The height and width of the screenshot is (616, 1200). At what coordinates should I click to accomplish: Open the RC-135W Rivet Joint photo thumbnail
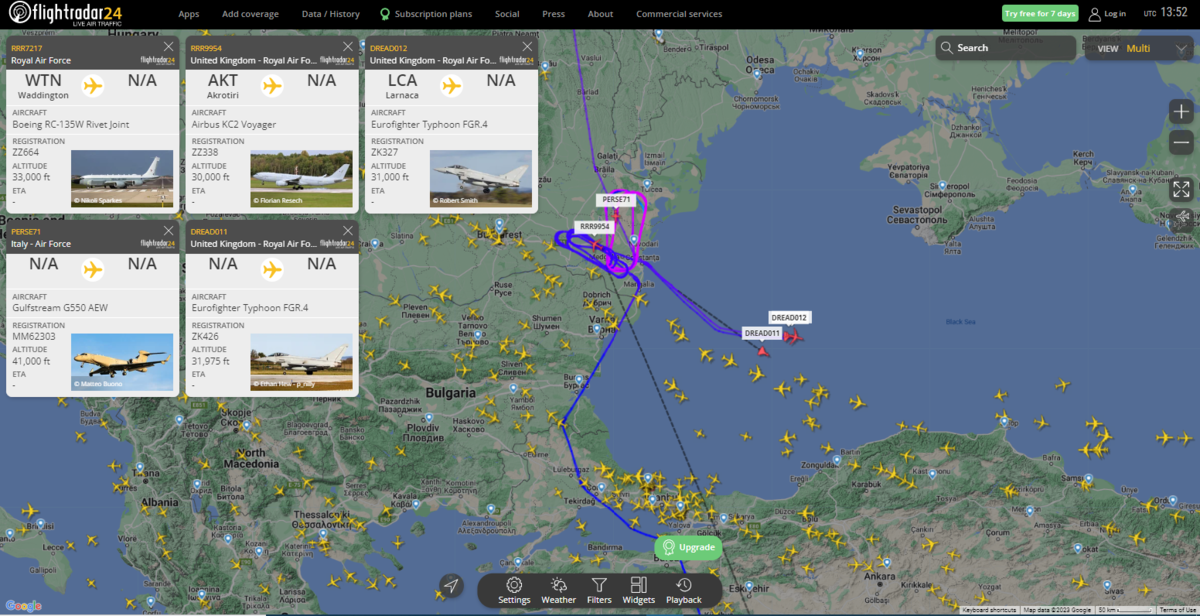click(122, 178)
